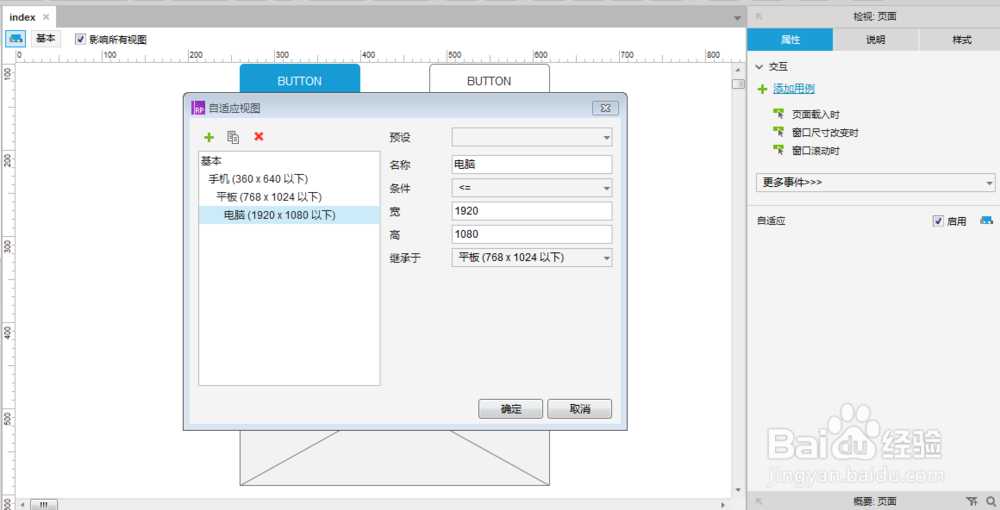Toggle the 启用 adaptive checkbox
Screen dimensions: 1000x510
coord(938,221)
